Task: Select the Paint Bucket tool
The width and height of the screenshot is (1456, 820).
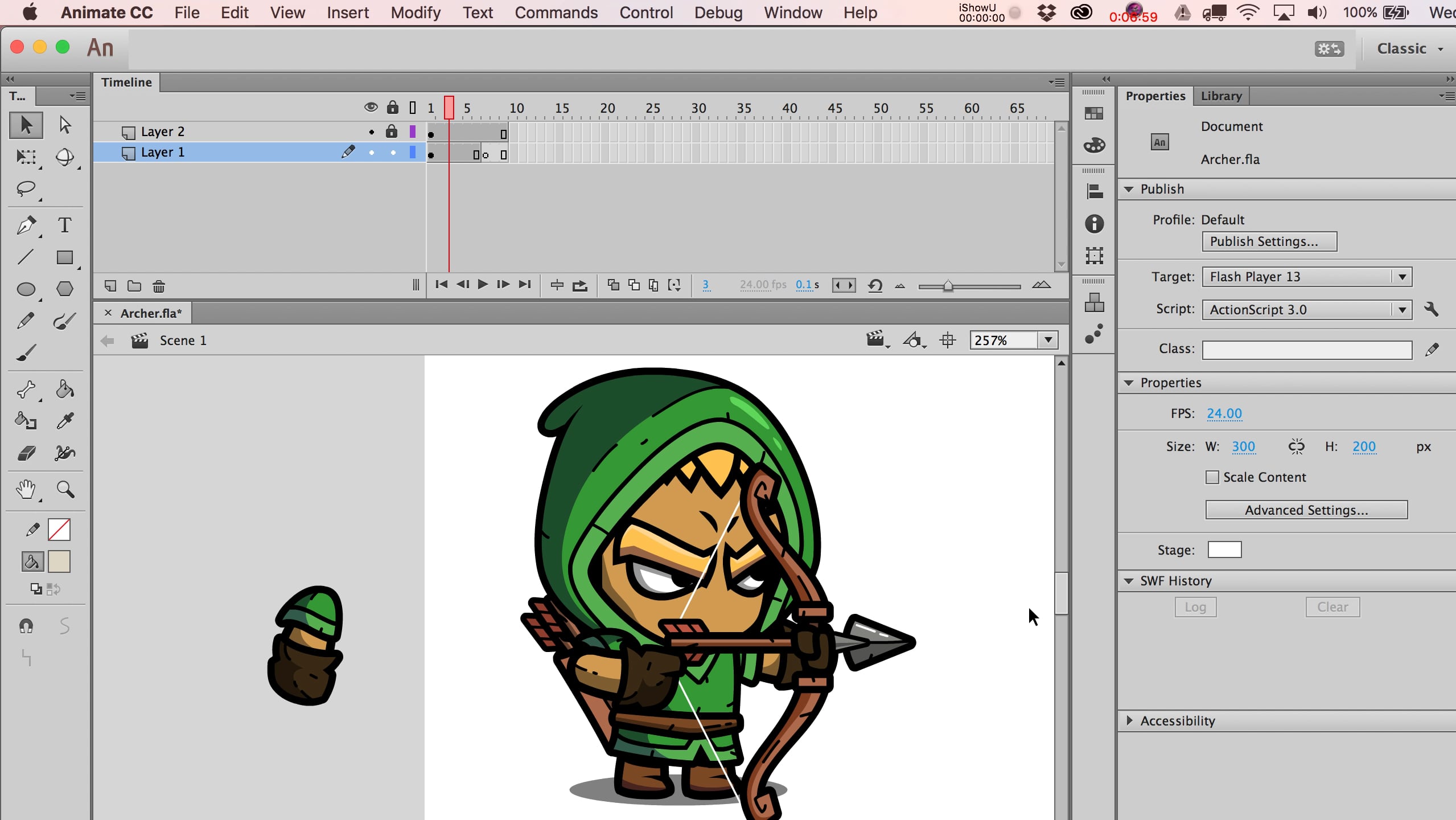Action: [63, 389]
